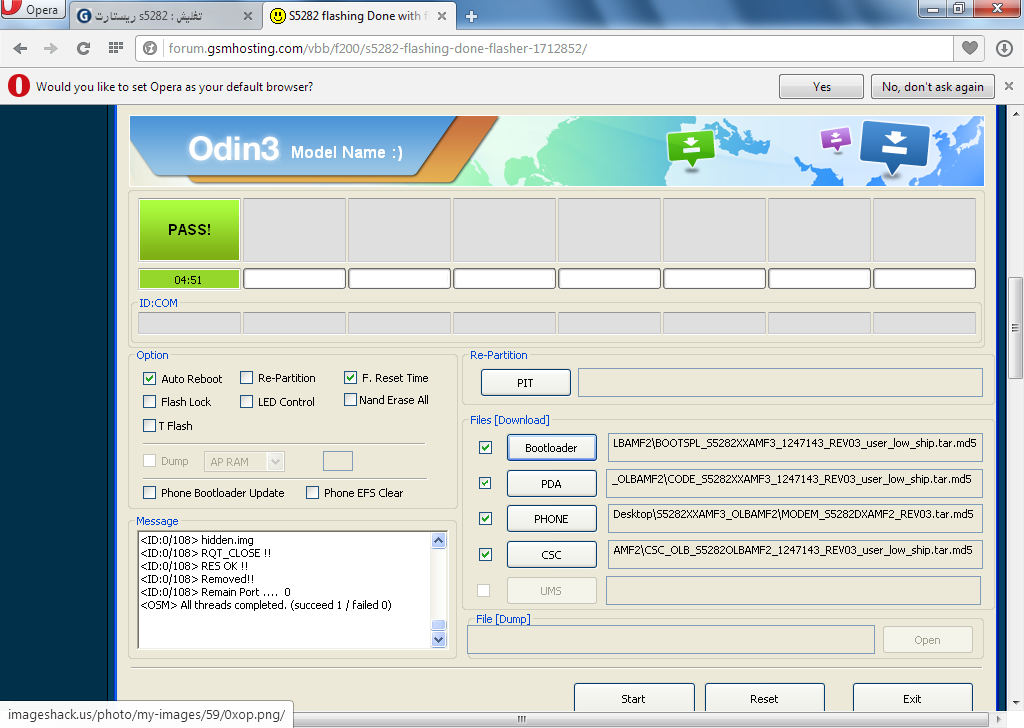Click the MODEM_S5282DXAMF2 path field
This screenshot has width=1024, height=728.
pos(794,518)
